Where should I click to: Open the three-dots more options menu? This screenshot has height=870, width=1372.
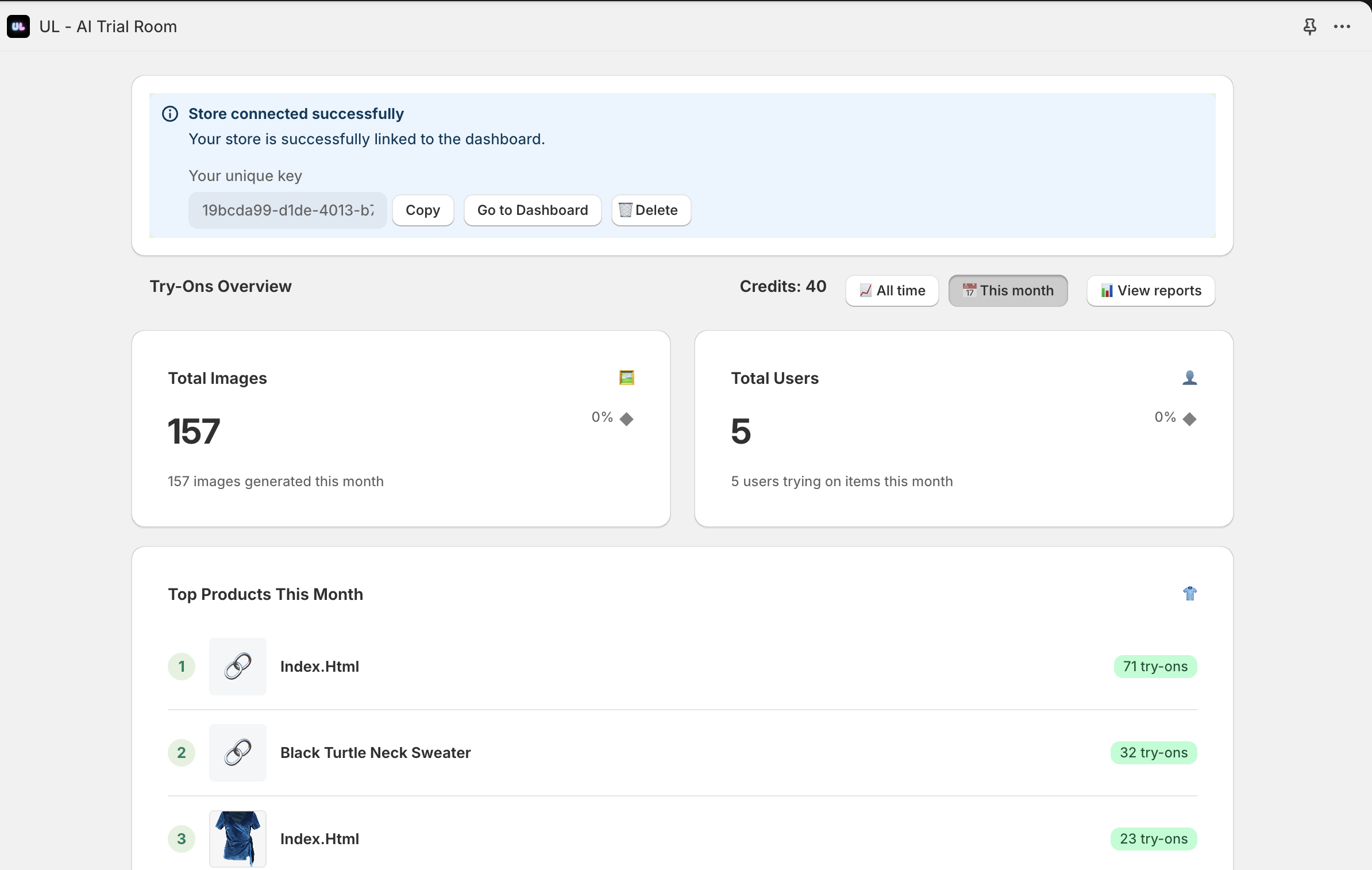point(1342,26)
